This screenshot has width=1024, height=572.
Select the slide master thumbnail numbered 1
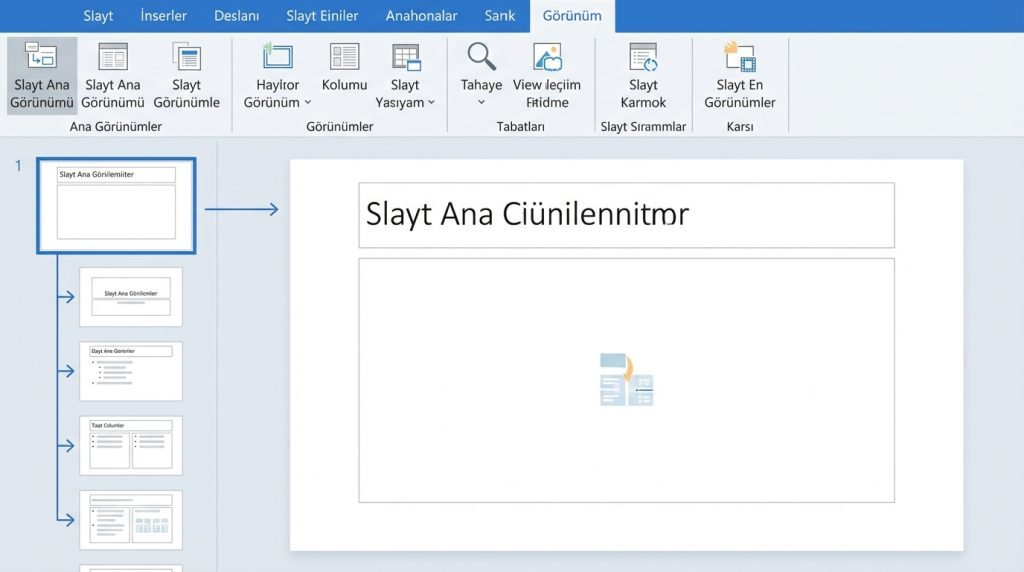(x=116, y=206)
